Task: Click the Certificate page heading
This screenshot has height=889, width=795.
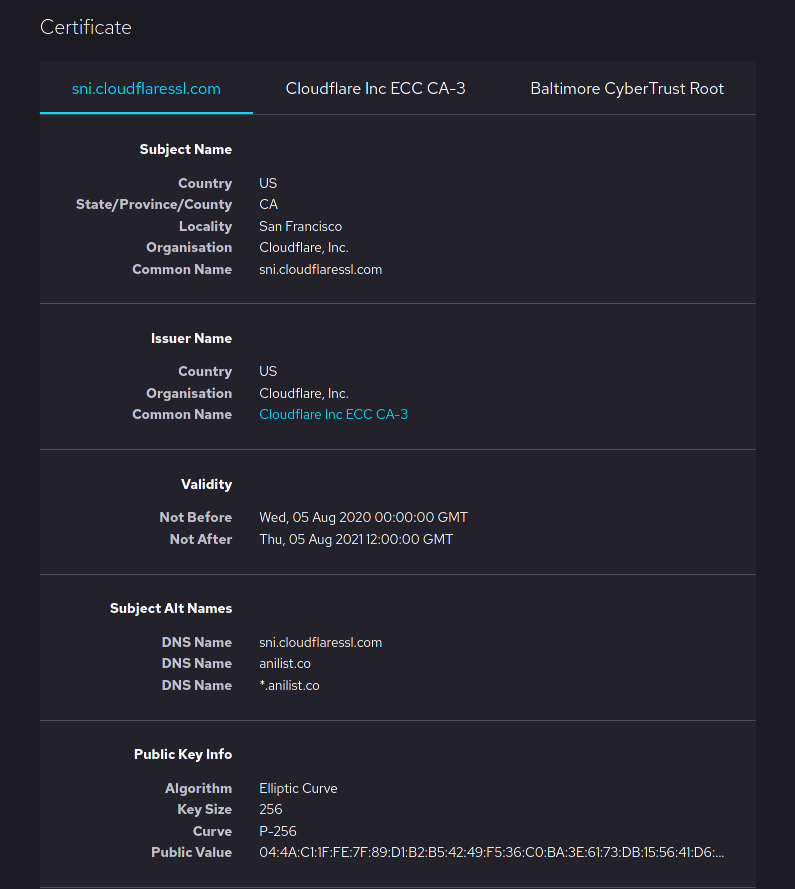Action: [x=86, y=27]
